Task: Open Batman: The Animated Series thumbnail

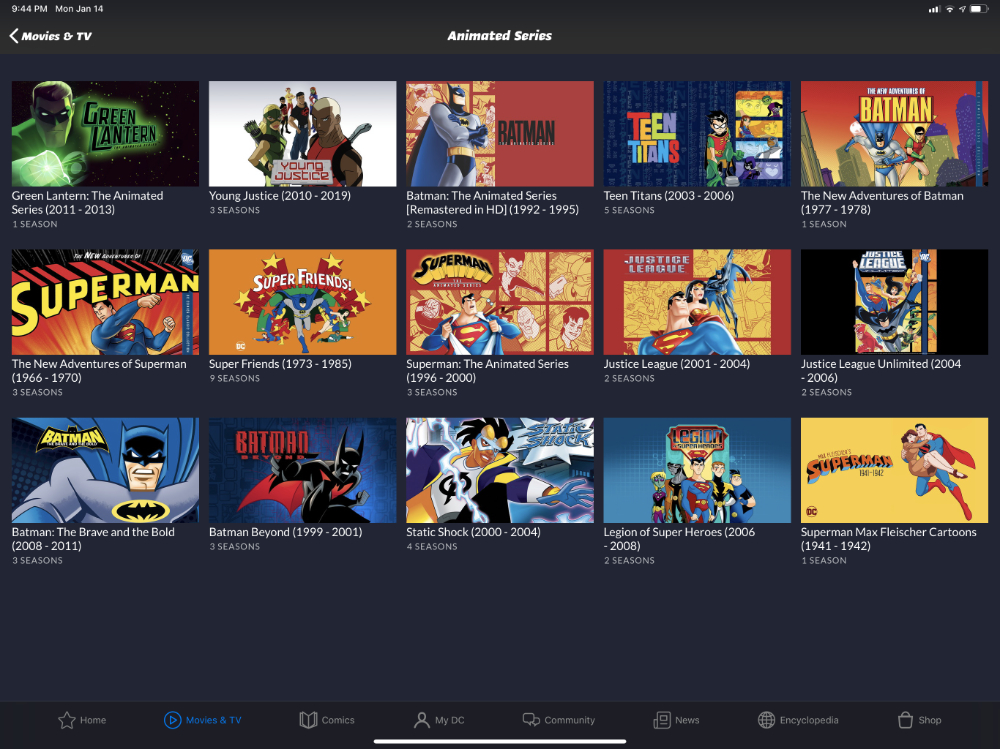Action: [500, 133]
